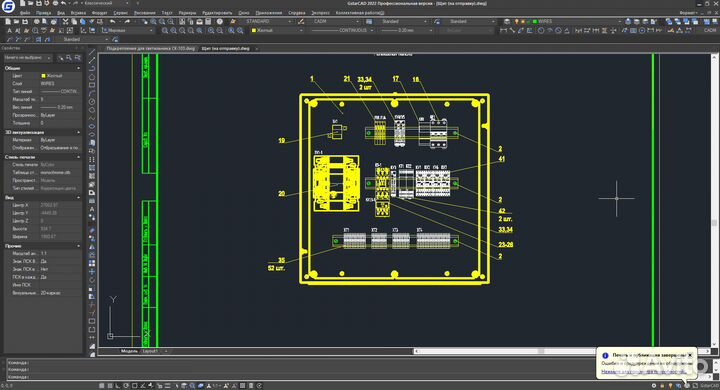The image size is (720, 390).
Task: Toggle snap mode in status bar
Action: (x=101, y=386)
